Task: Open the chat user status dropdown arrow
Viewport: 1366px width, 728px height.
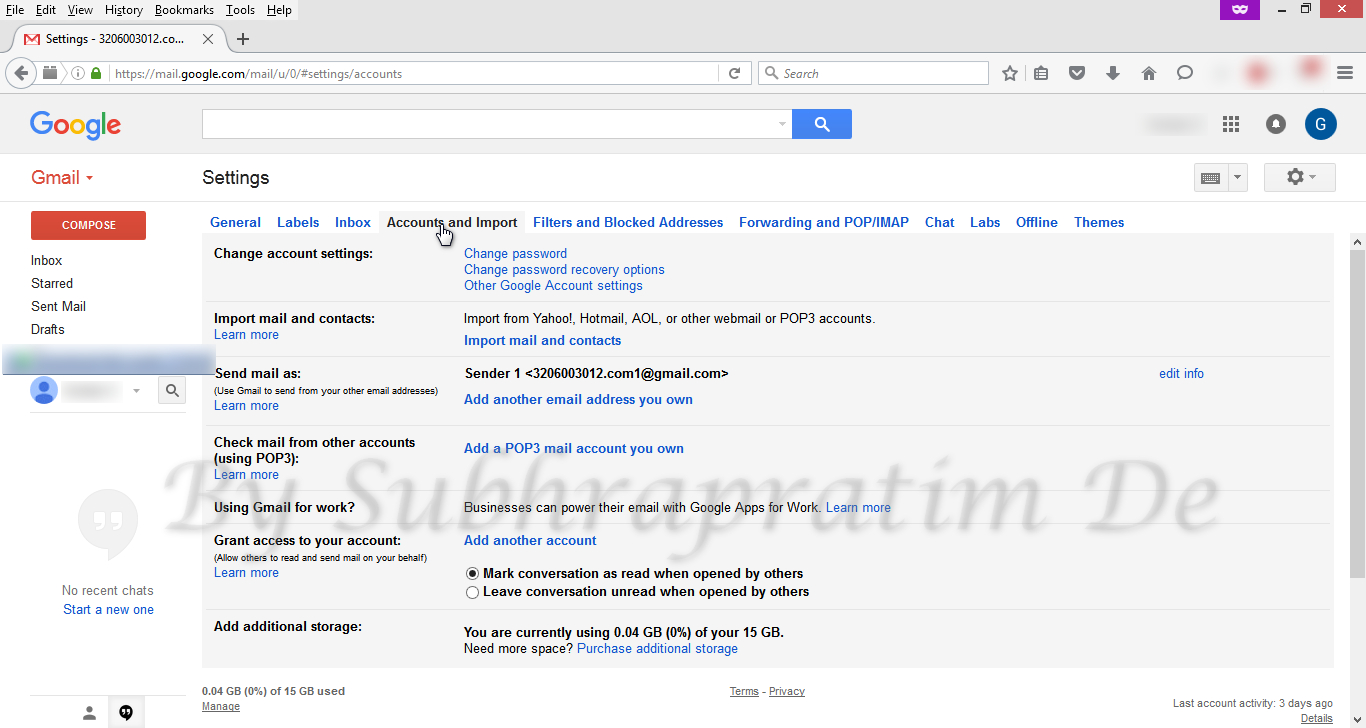Action: (x=136, y=391)
